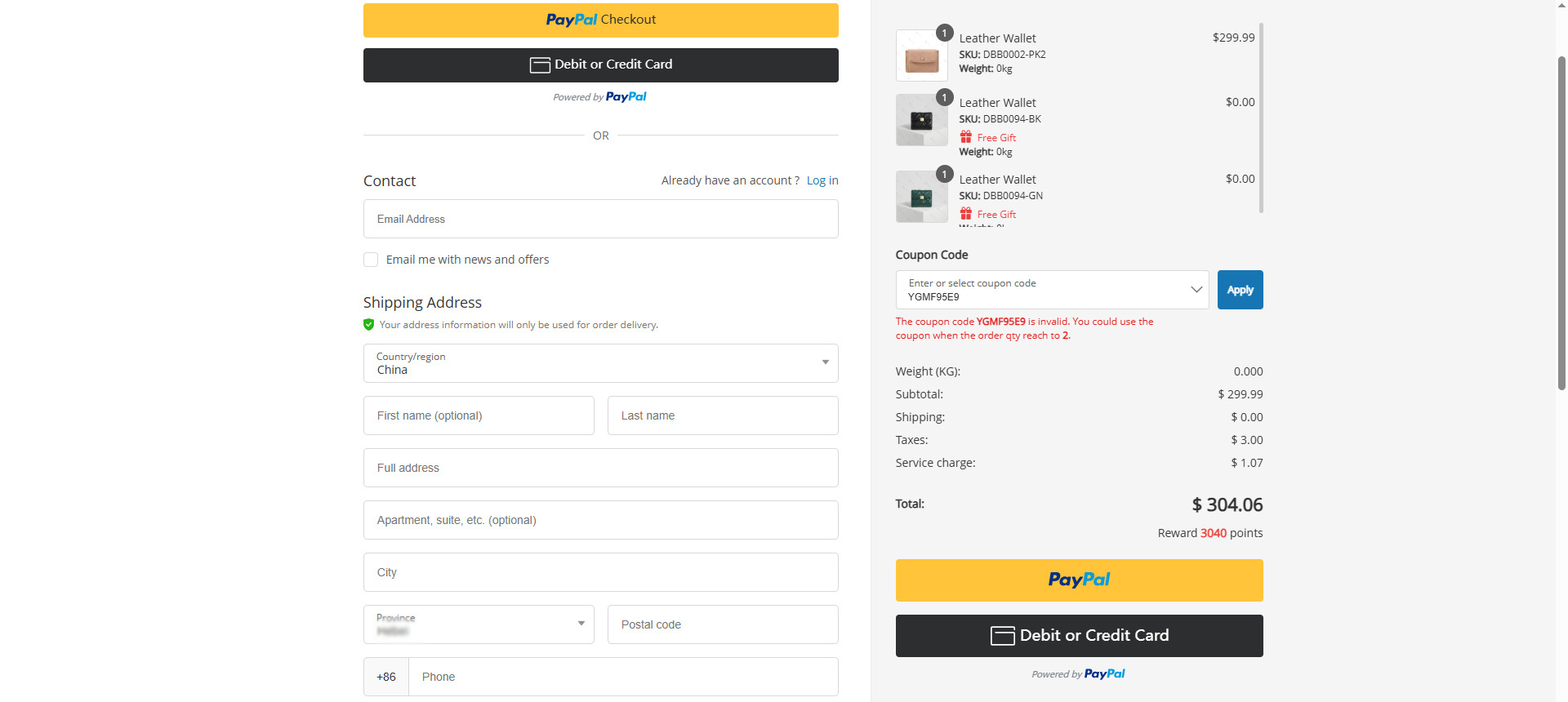Click the Shipping Address heading
1568x702 pixels.
point(422,303)
